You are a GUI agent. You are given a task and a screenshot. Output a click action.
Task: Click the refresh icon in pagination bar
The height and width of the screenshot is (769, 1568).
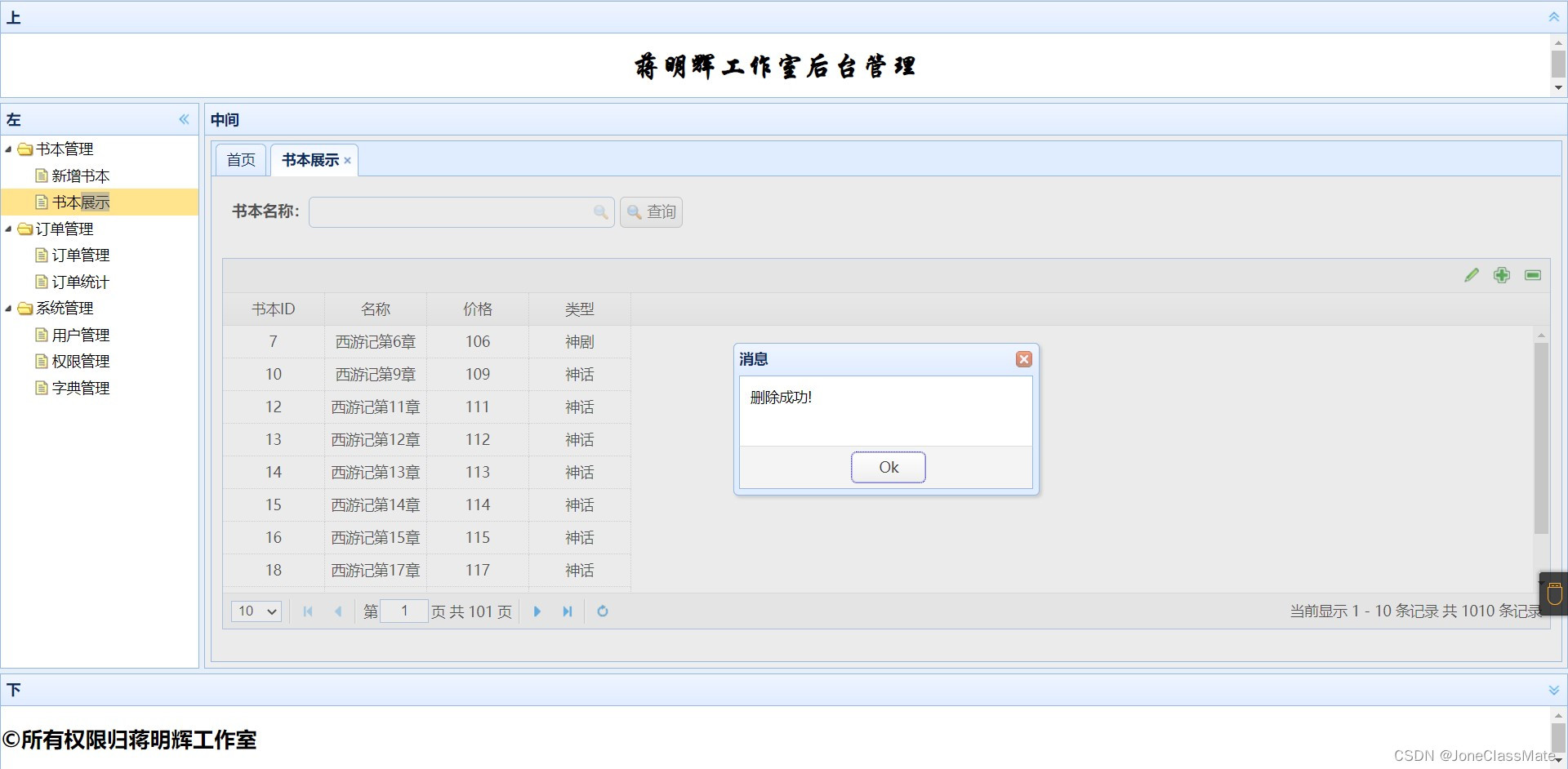point(603,611)
